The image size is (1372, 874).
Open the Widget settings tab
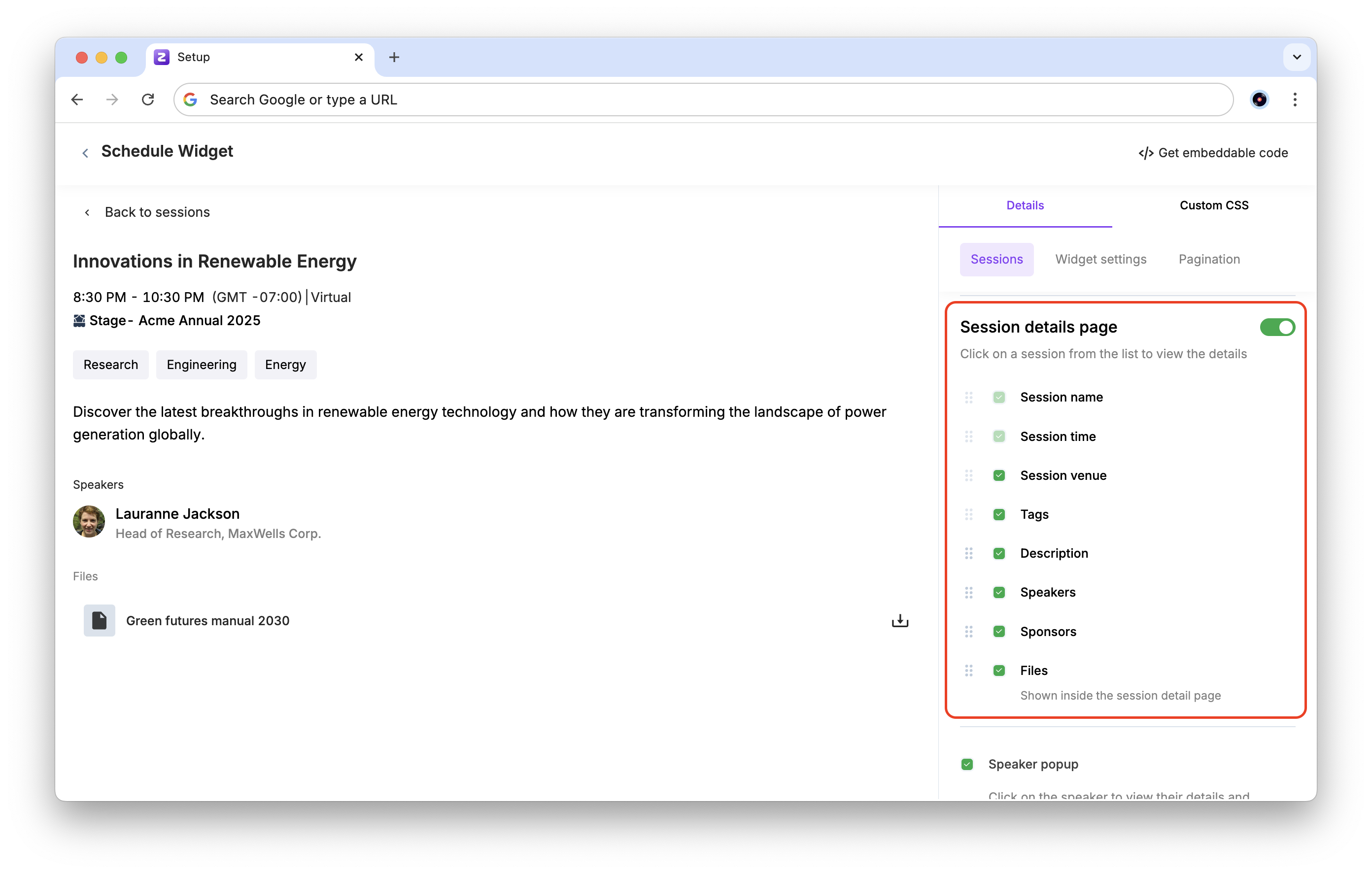point(1100,259)
